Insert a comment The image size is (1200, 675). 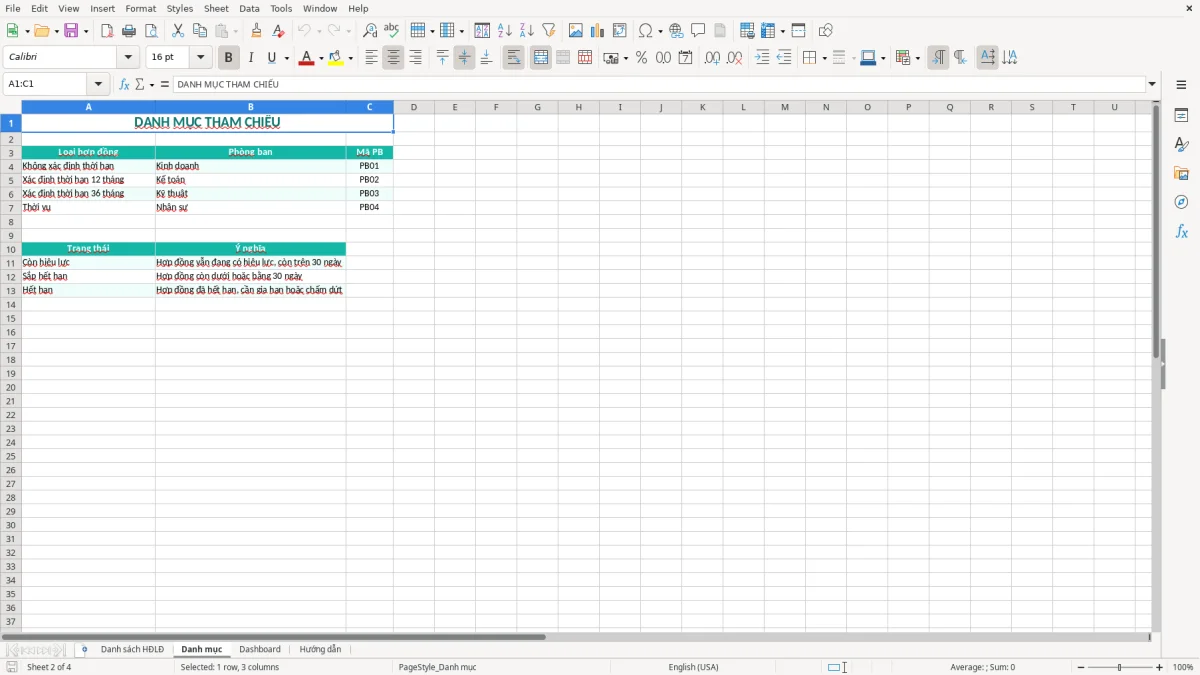pos(698,31)
